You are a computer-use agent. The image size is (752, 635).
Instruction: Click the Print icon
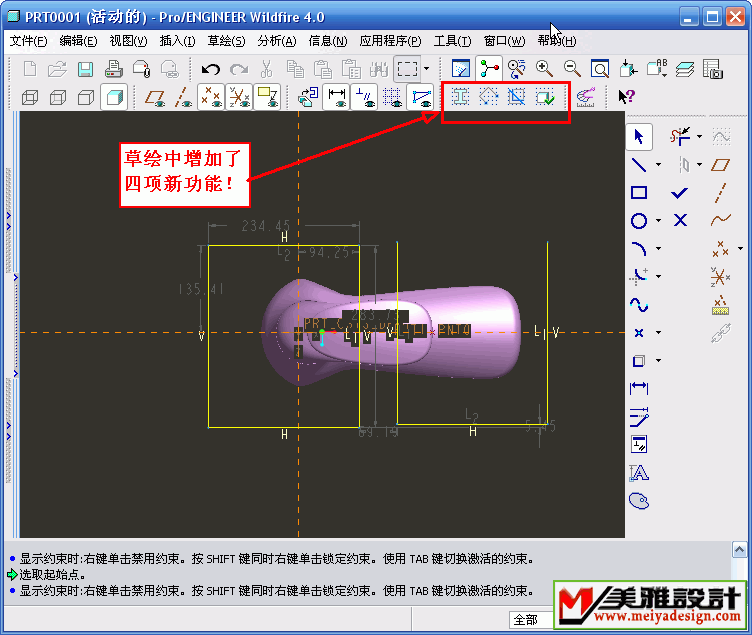pyautogui.click(x=114, y=69)
